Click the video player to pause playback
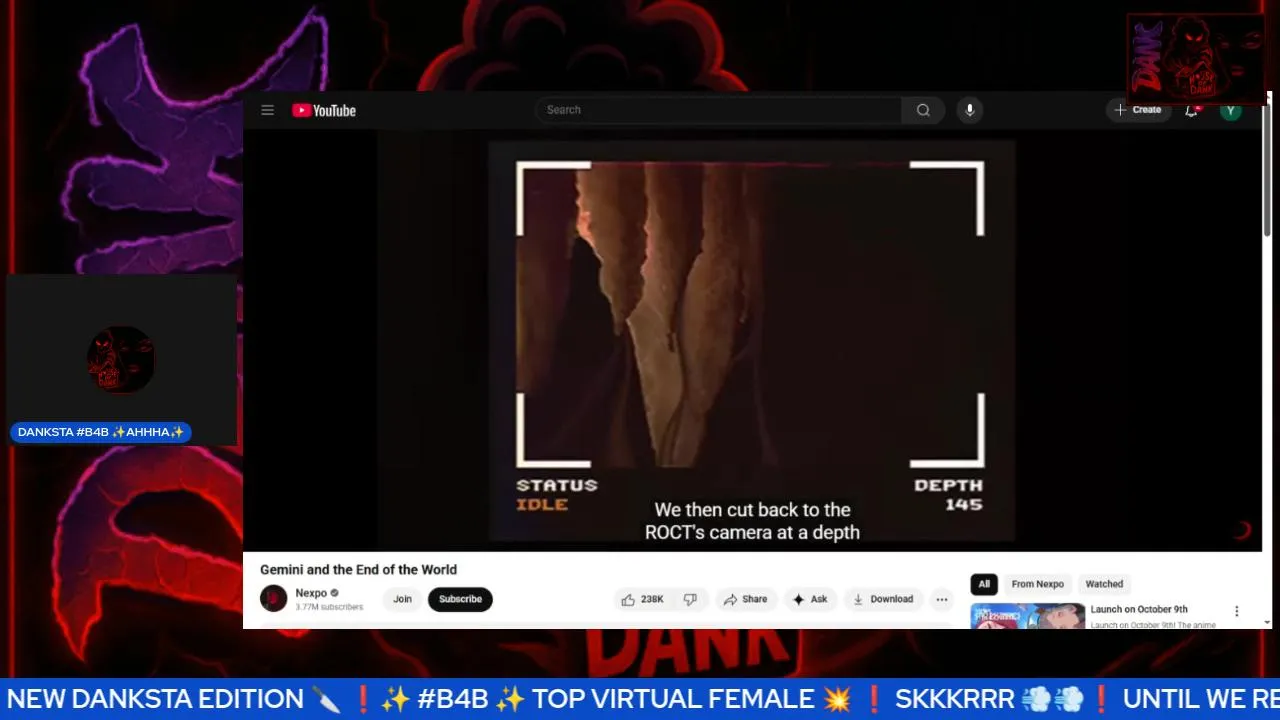This screenshot has width=1280, height=720. click(752, 340)
